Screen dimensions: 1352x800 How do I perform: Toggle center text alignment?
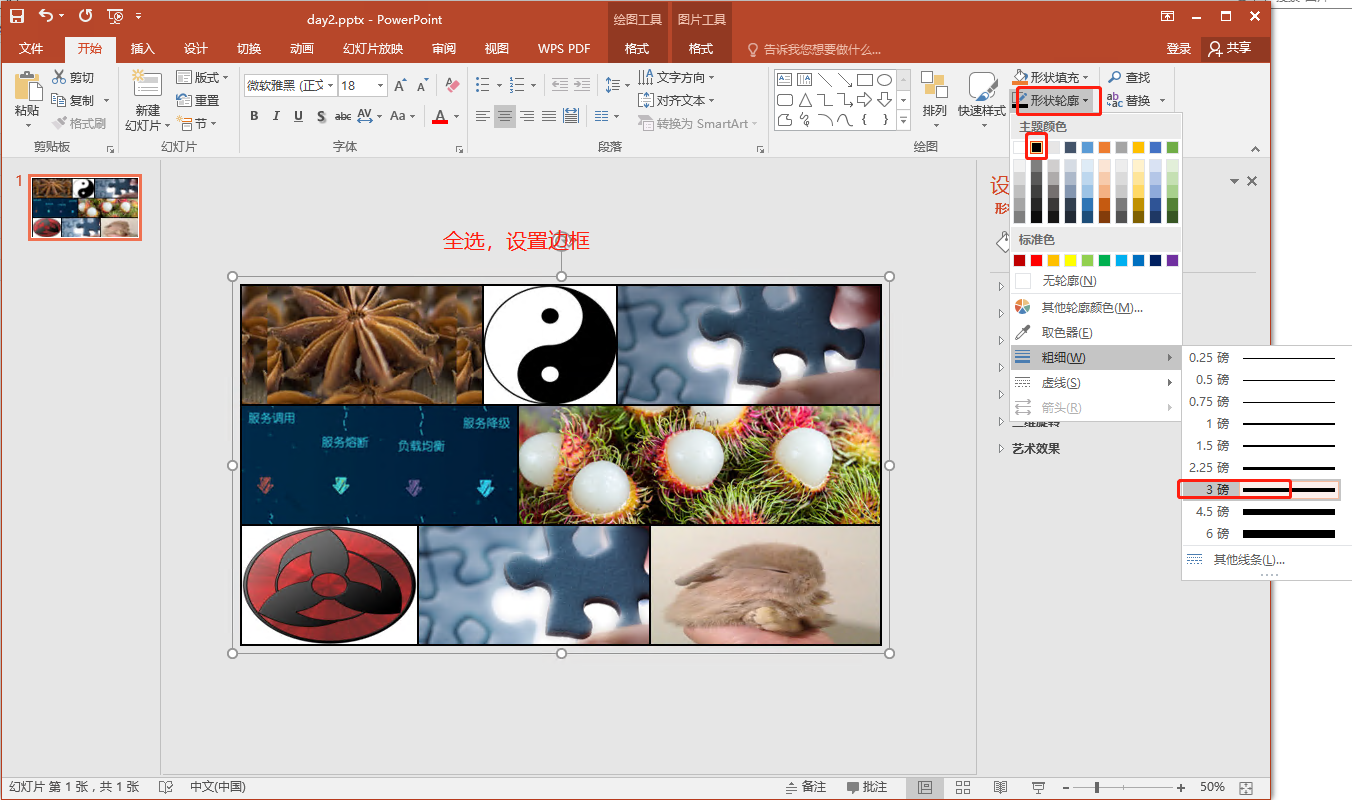coord(505,116)
